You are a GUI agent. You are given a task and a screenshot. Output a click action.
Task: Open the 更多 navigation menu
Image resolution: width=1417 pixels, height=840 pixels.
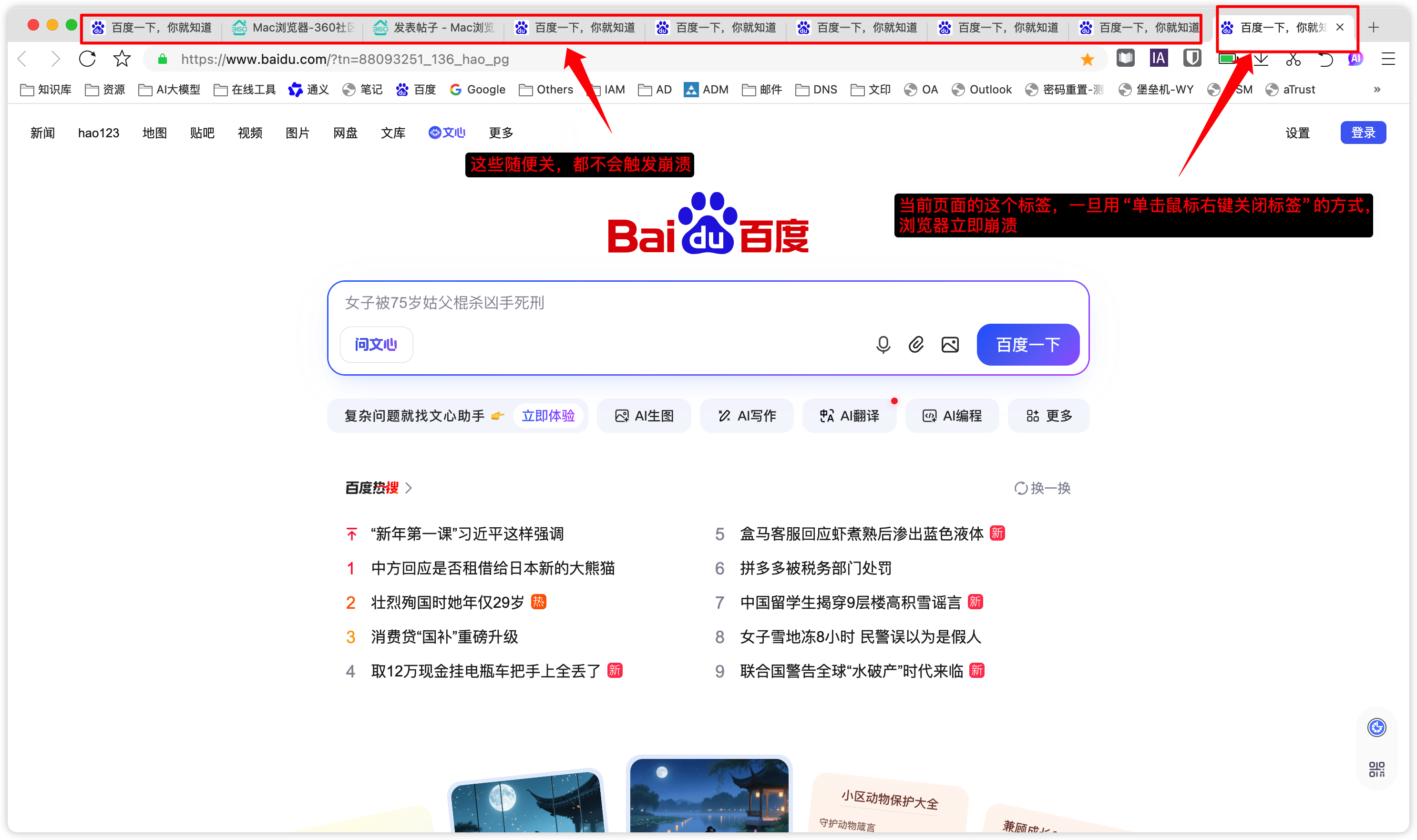click(x=501, y=133)
